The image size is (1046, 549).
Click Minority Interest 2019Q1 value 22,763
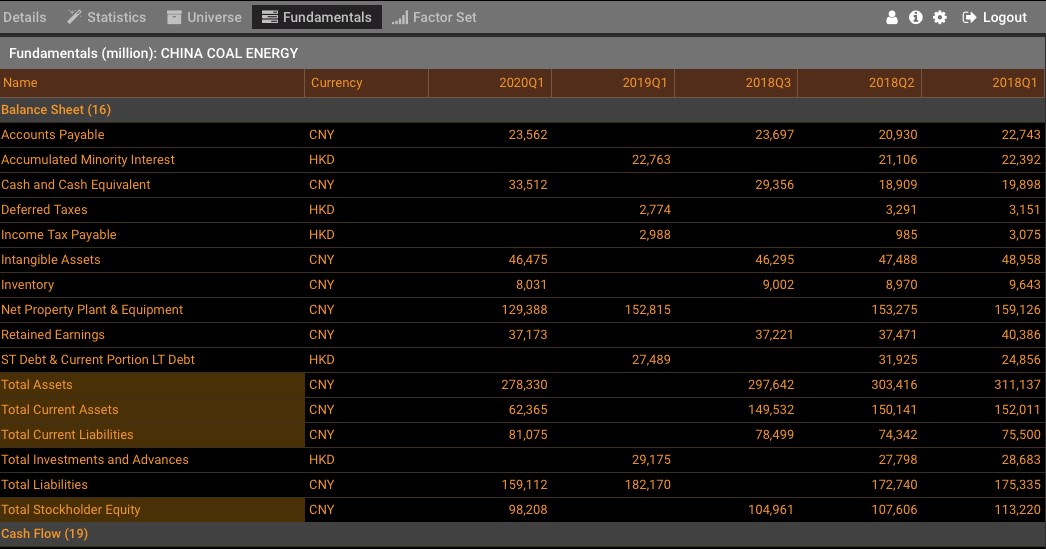click(651, 159)
